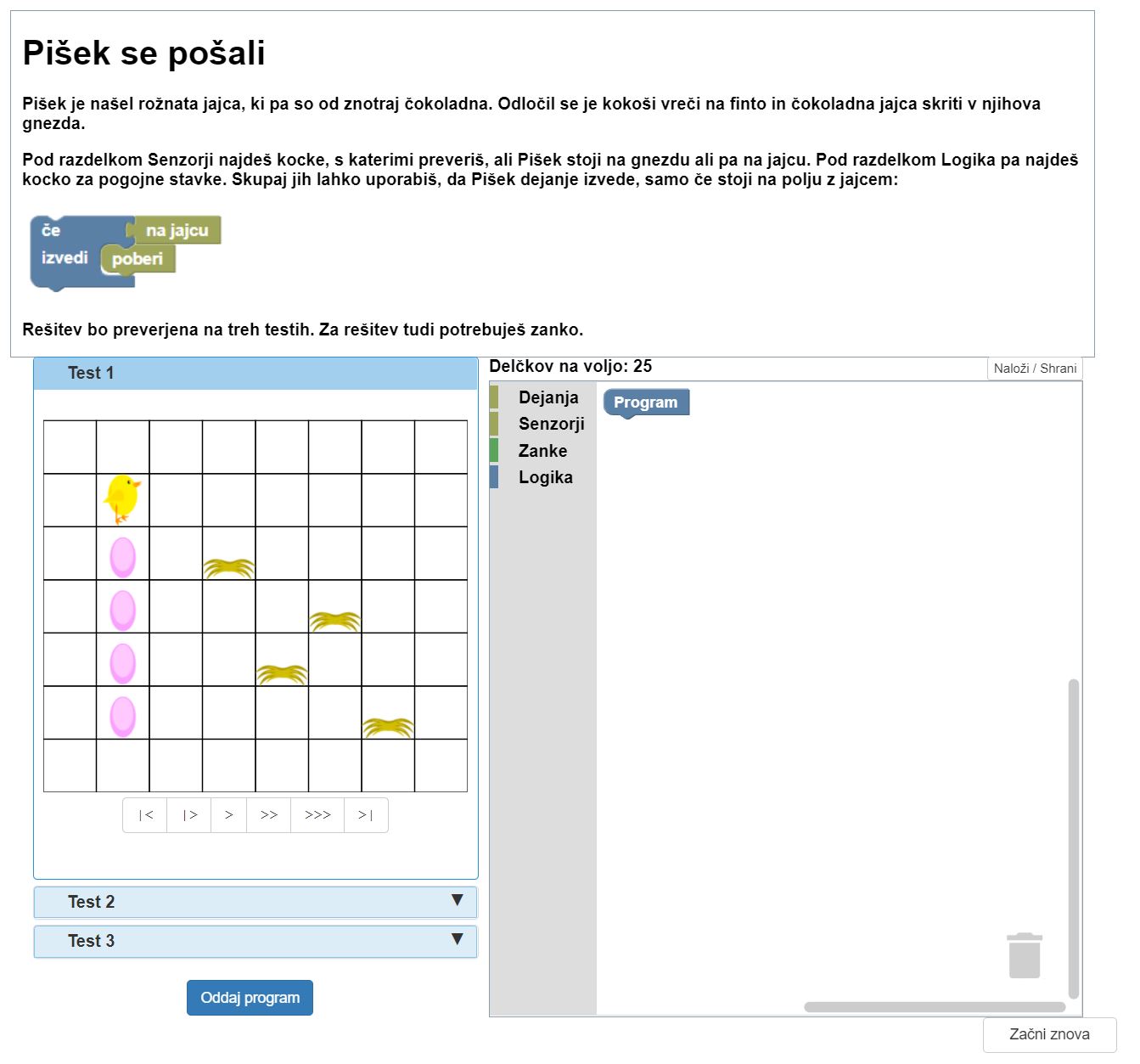
Task: Open the Dejanja block category
Action: pyautogui.click(x=548, y=397)
